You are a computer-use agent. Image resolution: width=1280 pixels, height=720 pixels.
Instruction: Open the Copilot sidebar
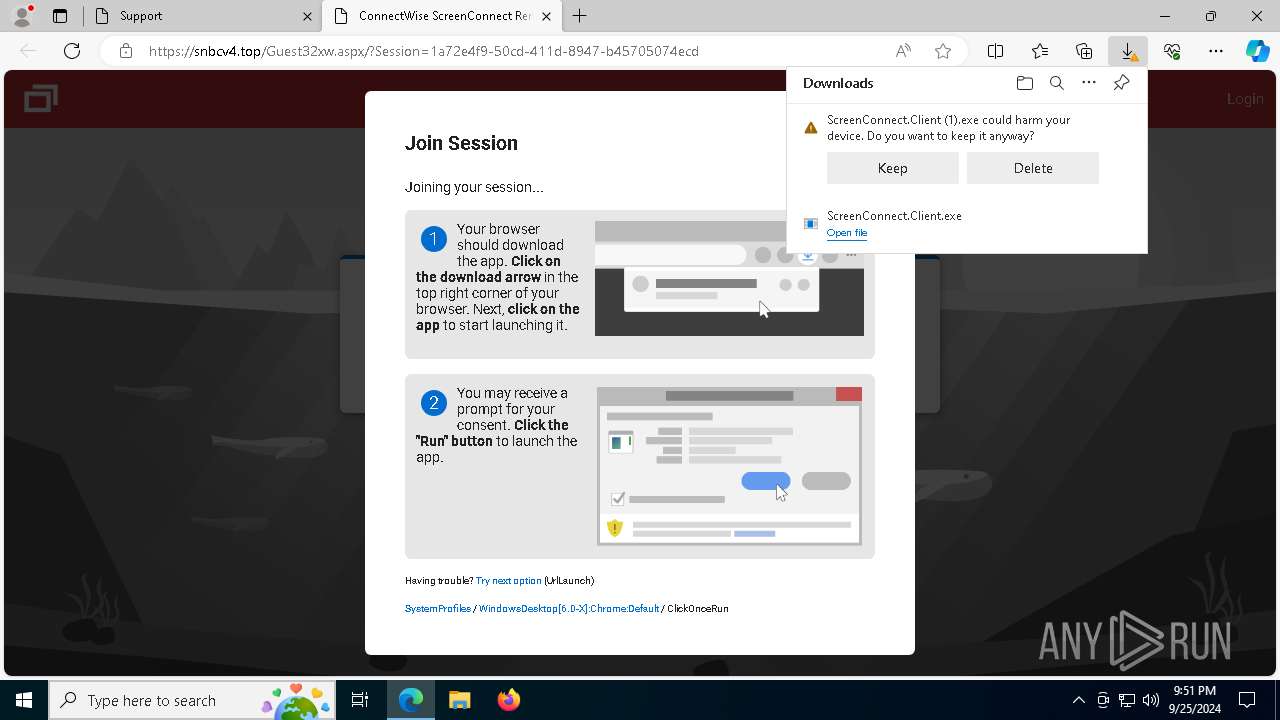(1258, 51)
